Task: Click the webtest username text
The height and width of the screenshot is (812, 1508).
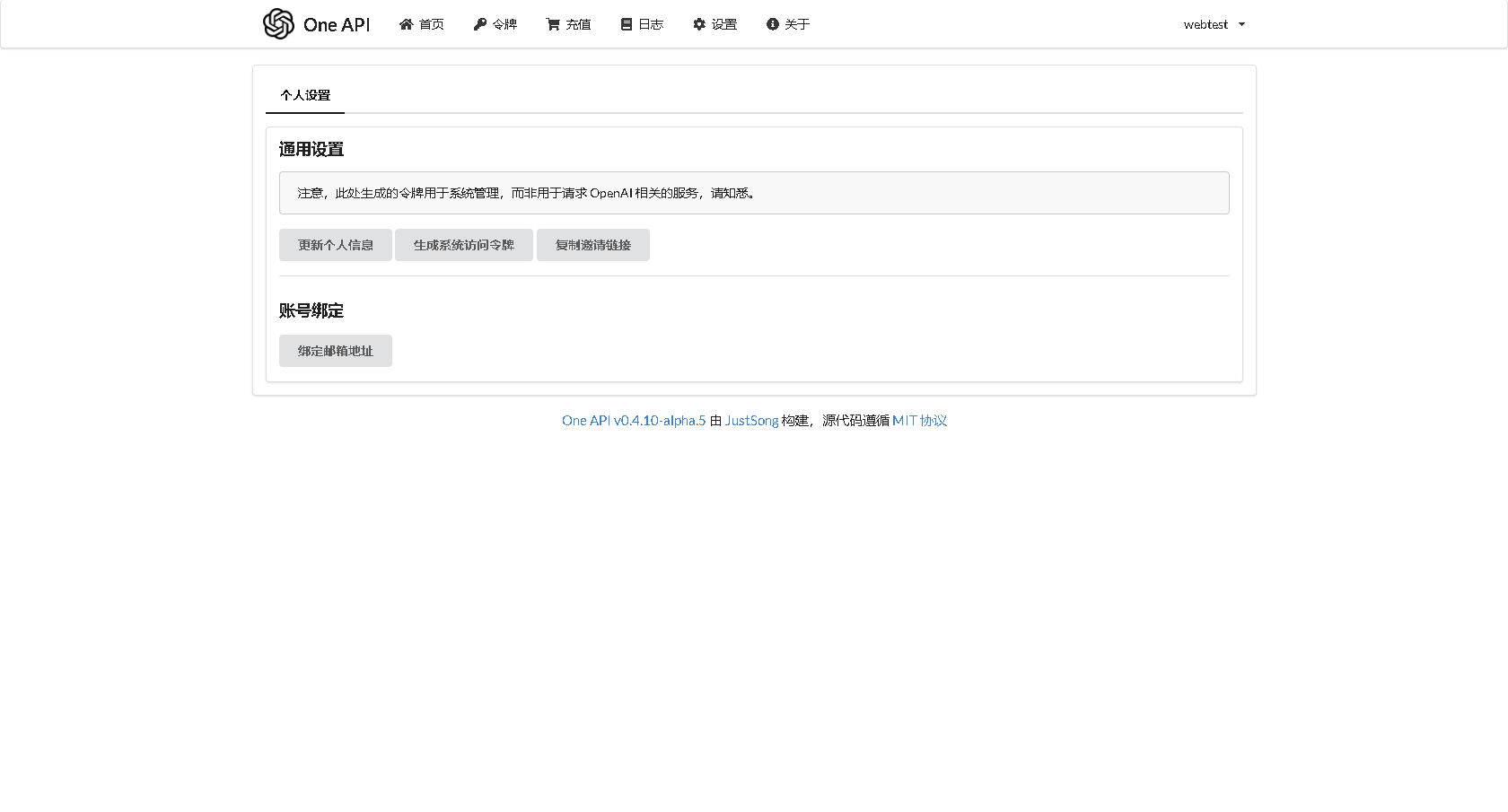Action: click(1206, 24)
